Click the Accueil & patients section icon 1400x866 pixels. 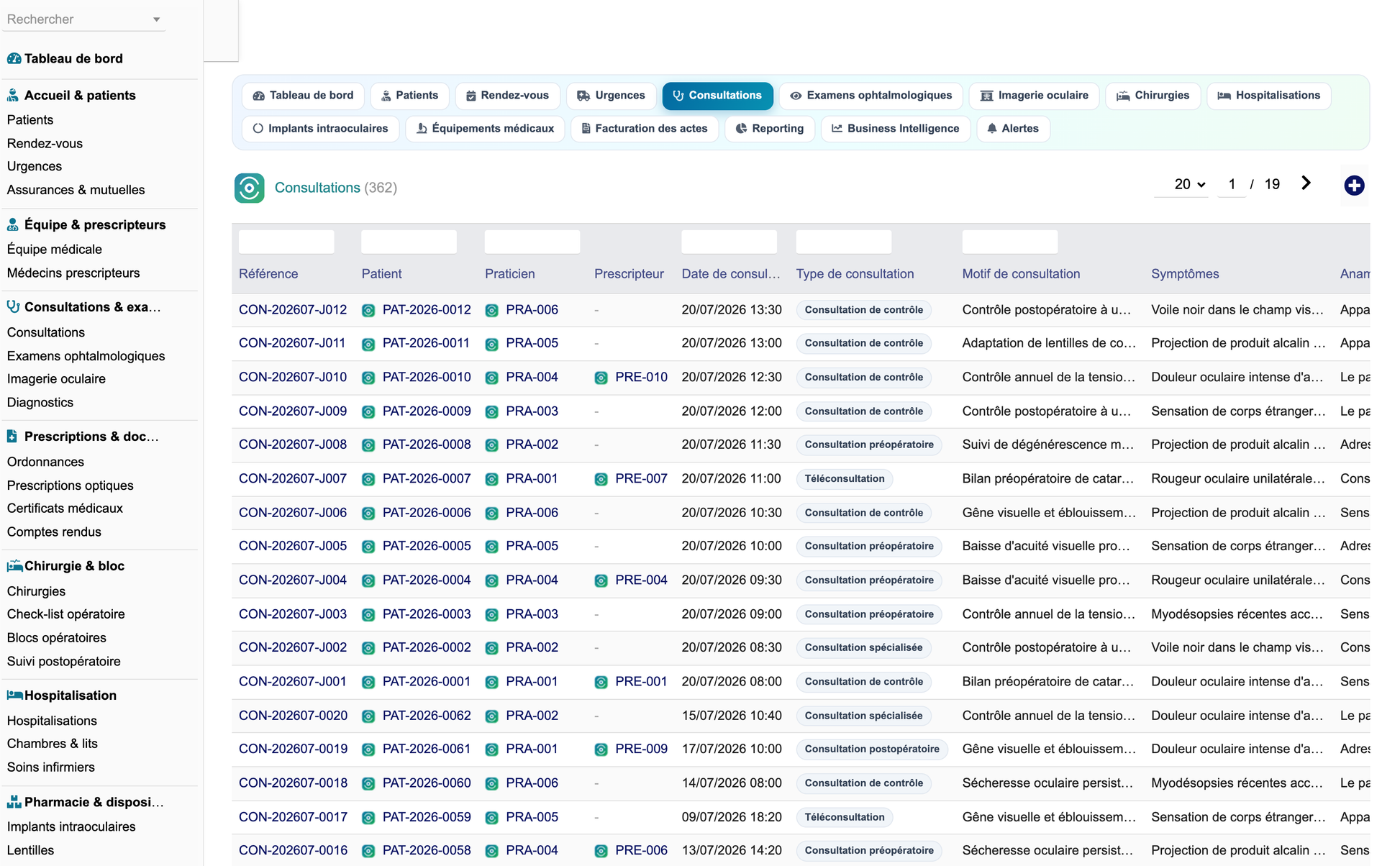(13, 95)
